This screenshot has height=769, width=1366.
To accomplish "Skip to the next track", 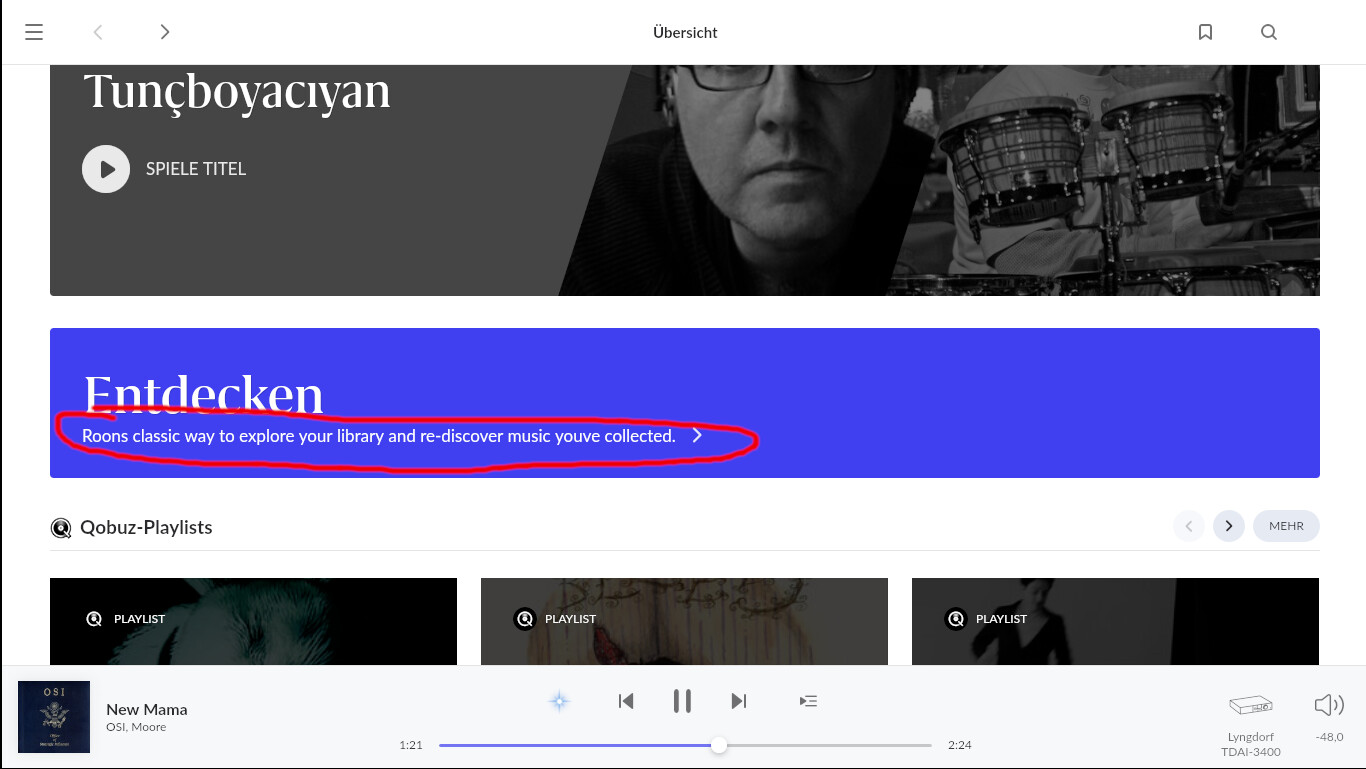I will click(x=739, y=701).
